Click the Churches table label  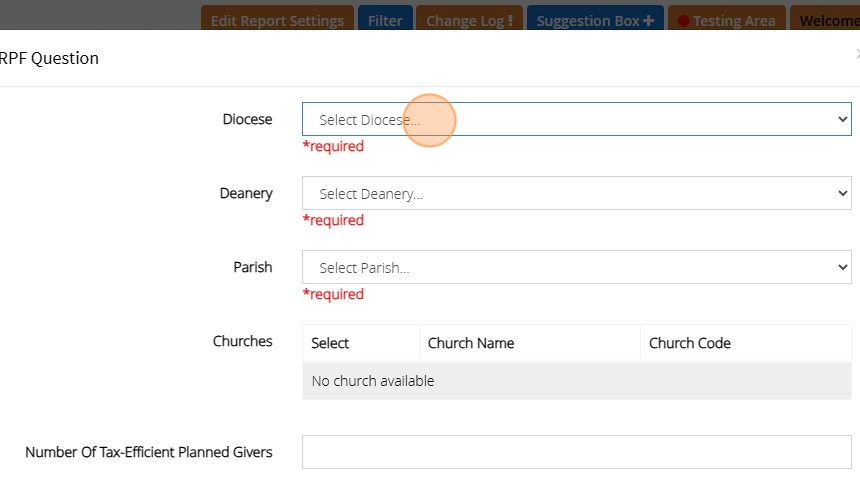point(242,341)
